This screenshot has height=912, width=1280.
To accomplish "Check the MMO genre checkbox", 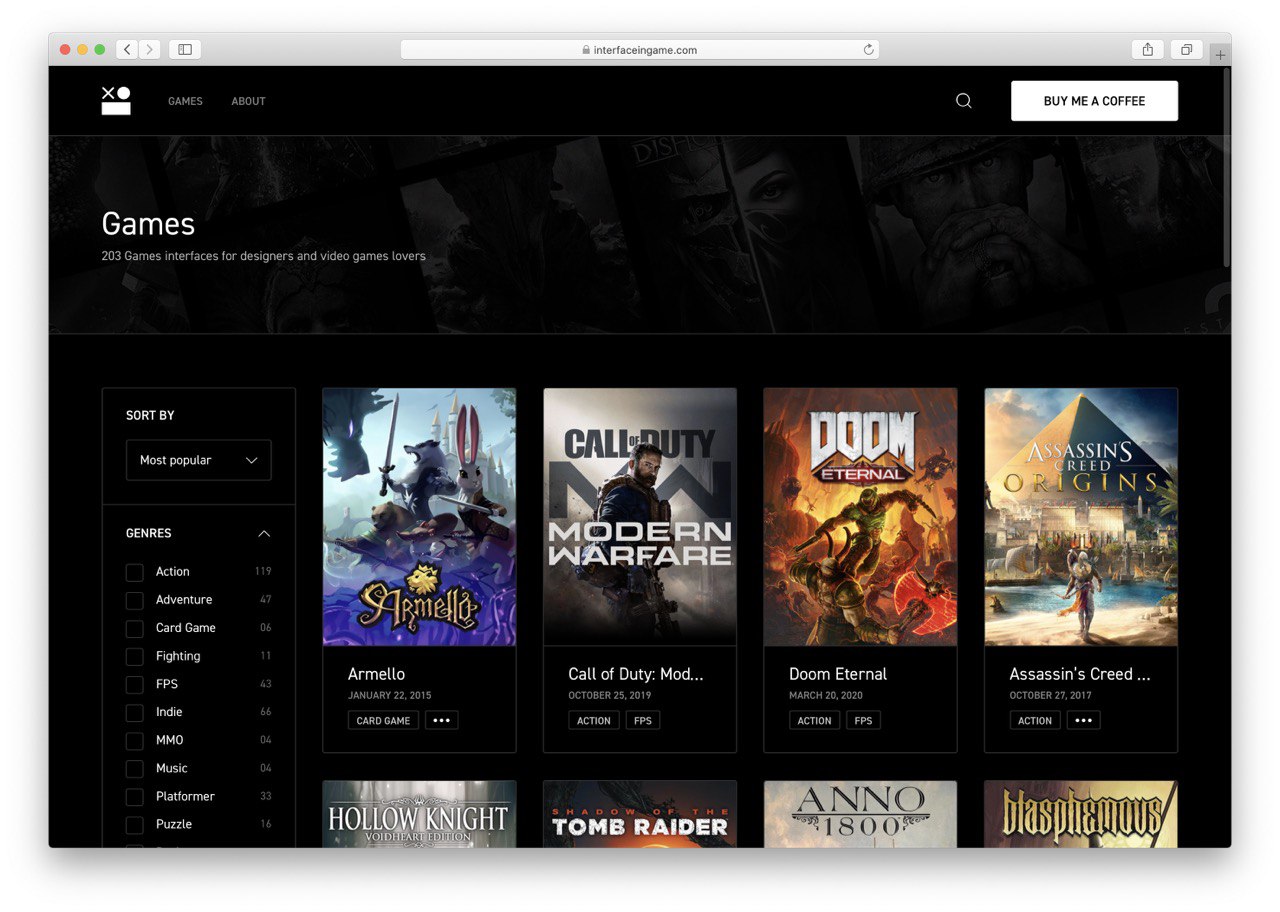I will click(134, 740).
